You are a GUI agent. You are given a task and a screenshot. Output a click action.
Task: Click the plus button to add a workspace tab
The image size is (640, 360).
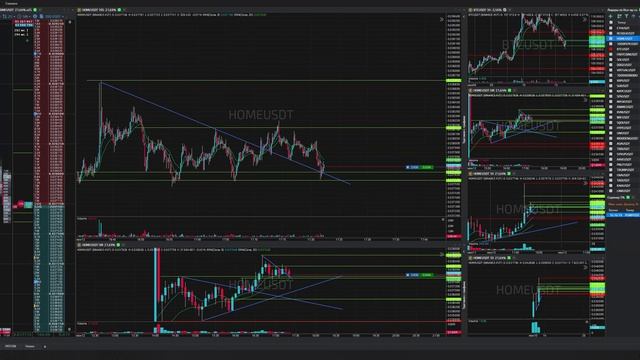coord(44,347)
